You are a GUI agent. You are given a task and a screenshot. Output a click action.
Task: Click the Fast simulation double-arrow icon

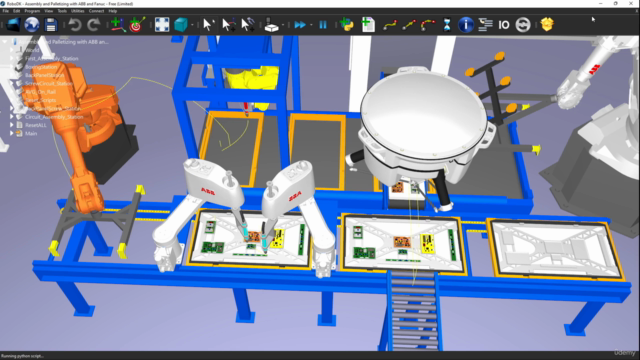pyautogui.click(x=300, y=25)
